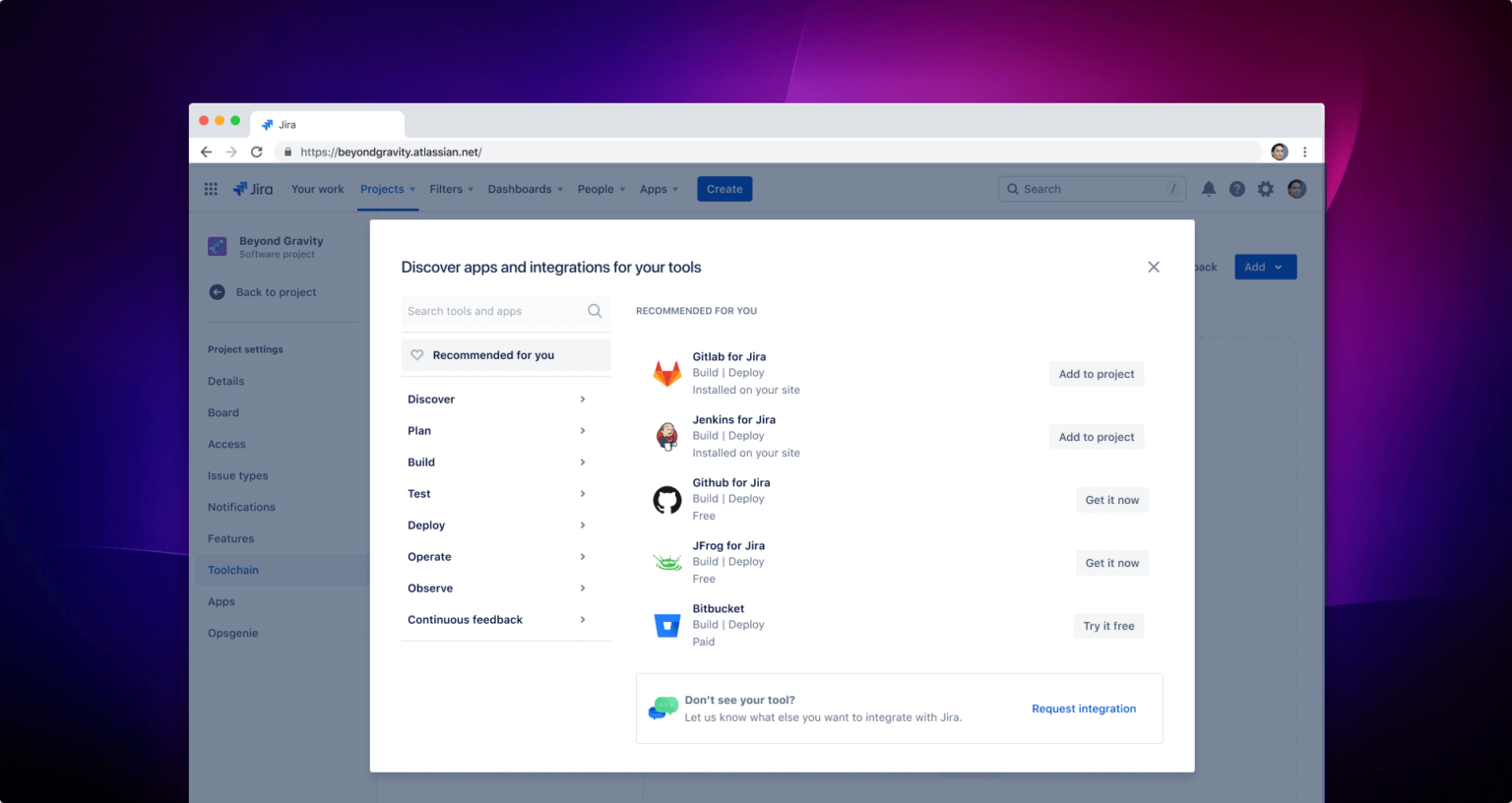Expand the Build category
The image size is (1512, 803).
421,462
